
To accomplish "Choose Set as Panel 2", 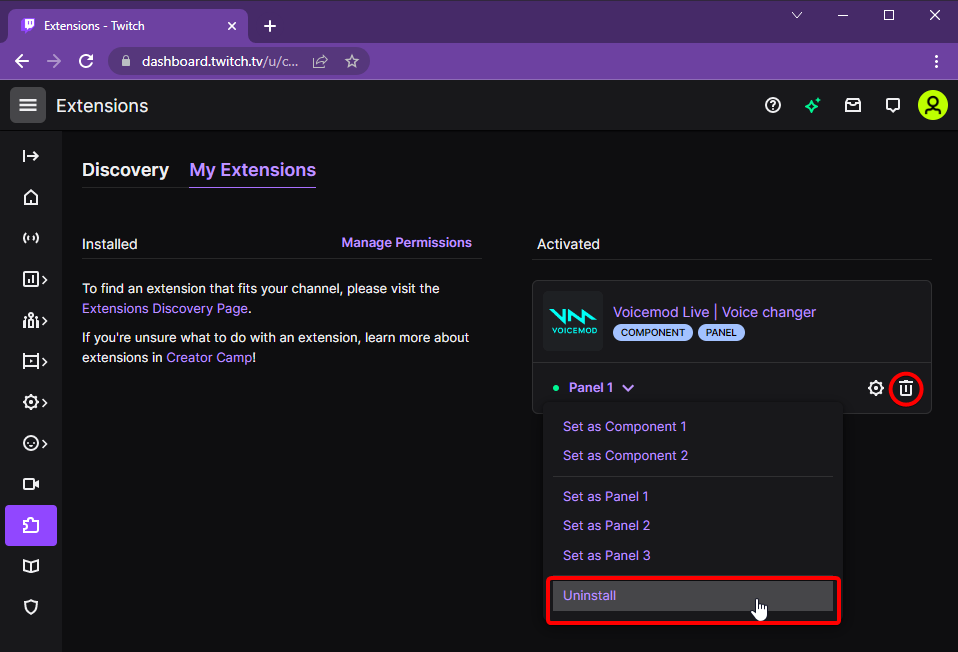I will (x=606, y=526).
